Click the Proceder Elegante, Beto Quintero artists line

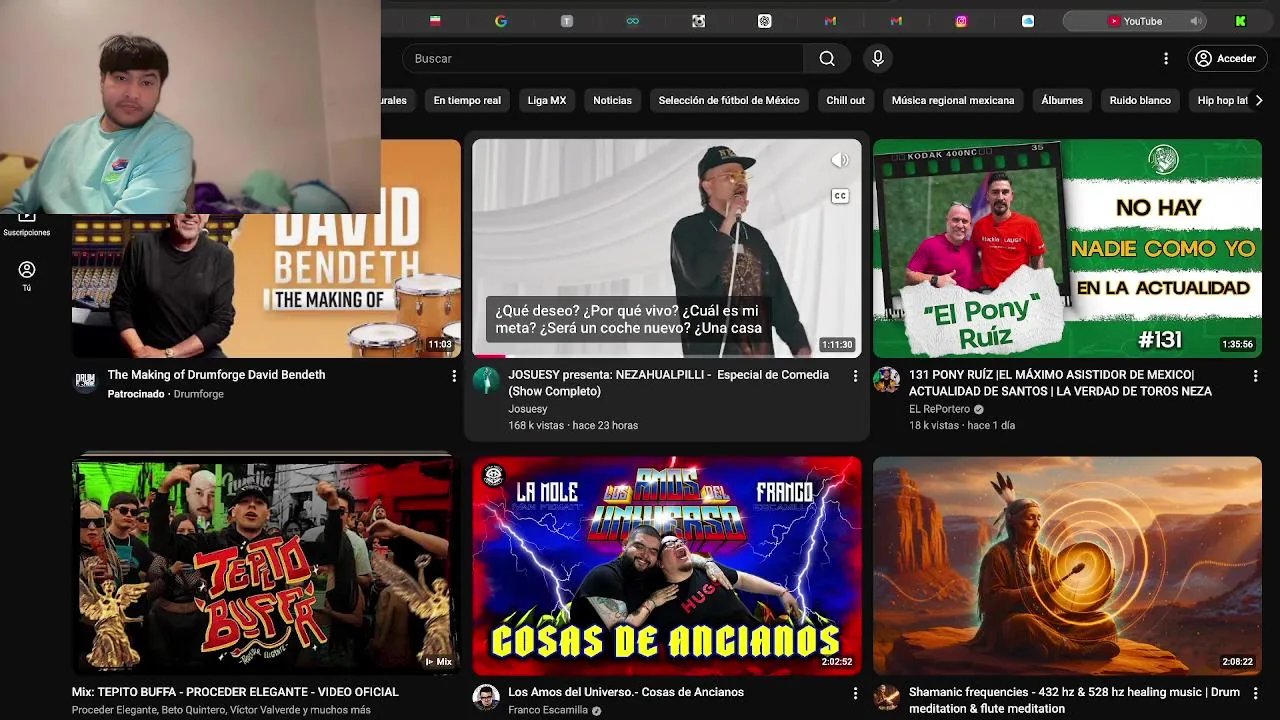[x=221, y=710]
